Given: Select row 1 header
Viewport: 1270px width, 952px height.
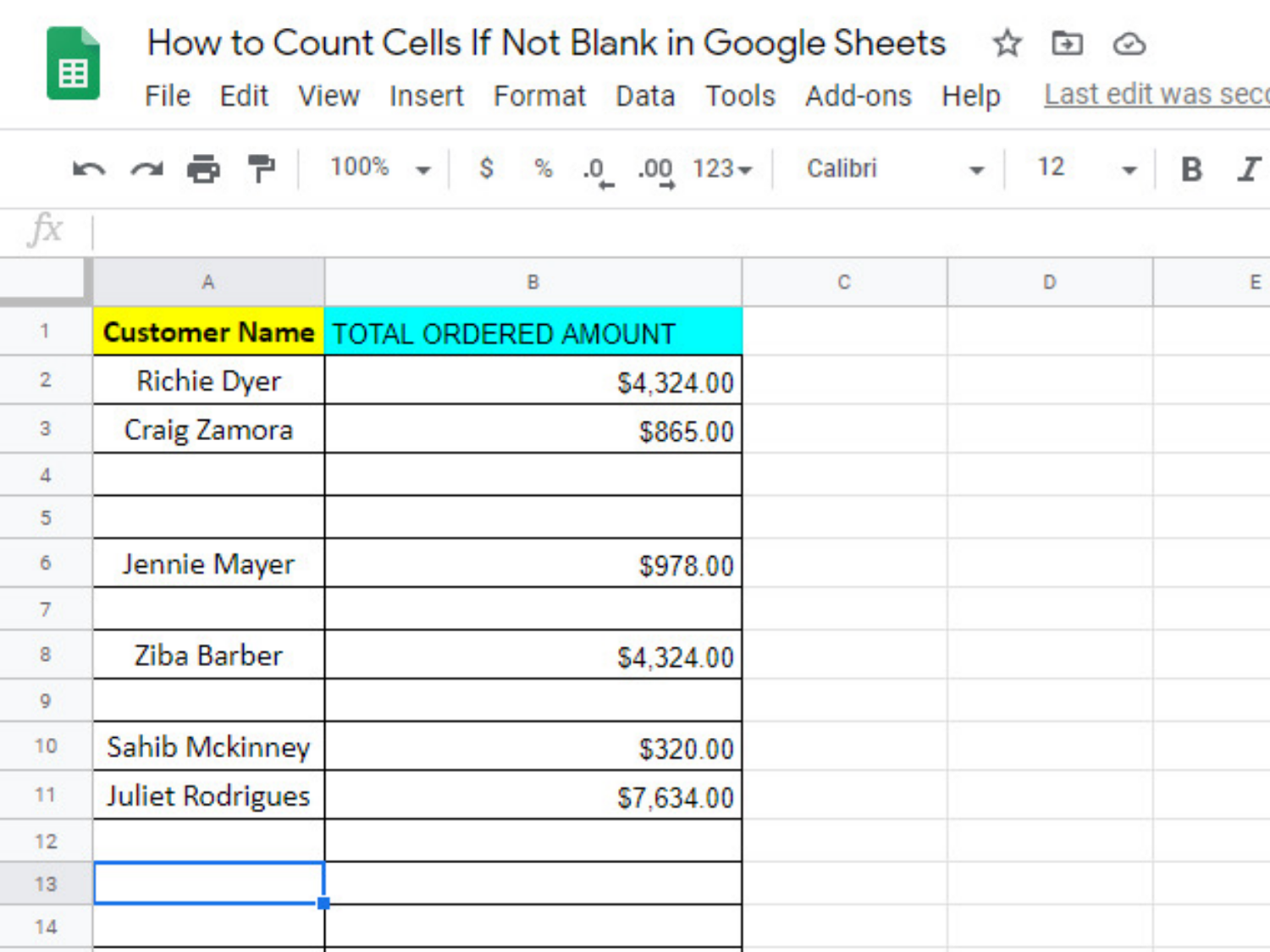Looking at the screenshot, I should click(x=46, y=331).
